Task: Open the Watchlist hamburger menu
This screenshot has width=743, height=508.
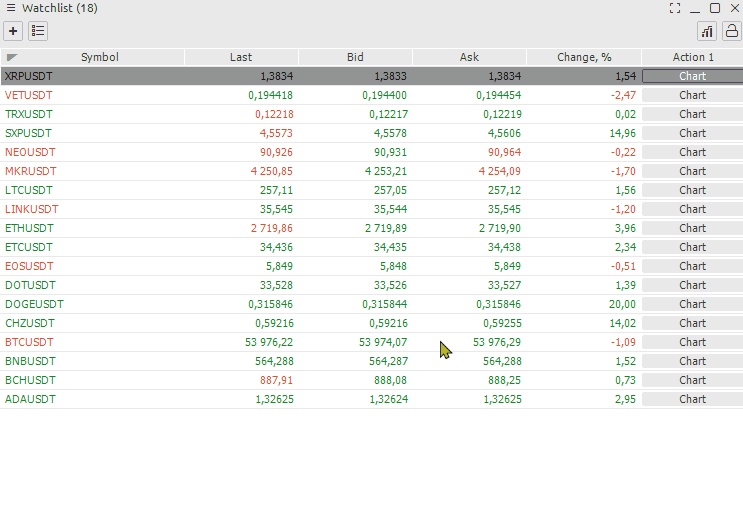Action: click(10, 8)
